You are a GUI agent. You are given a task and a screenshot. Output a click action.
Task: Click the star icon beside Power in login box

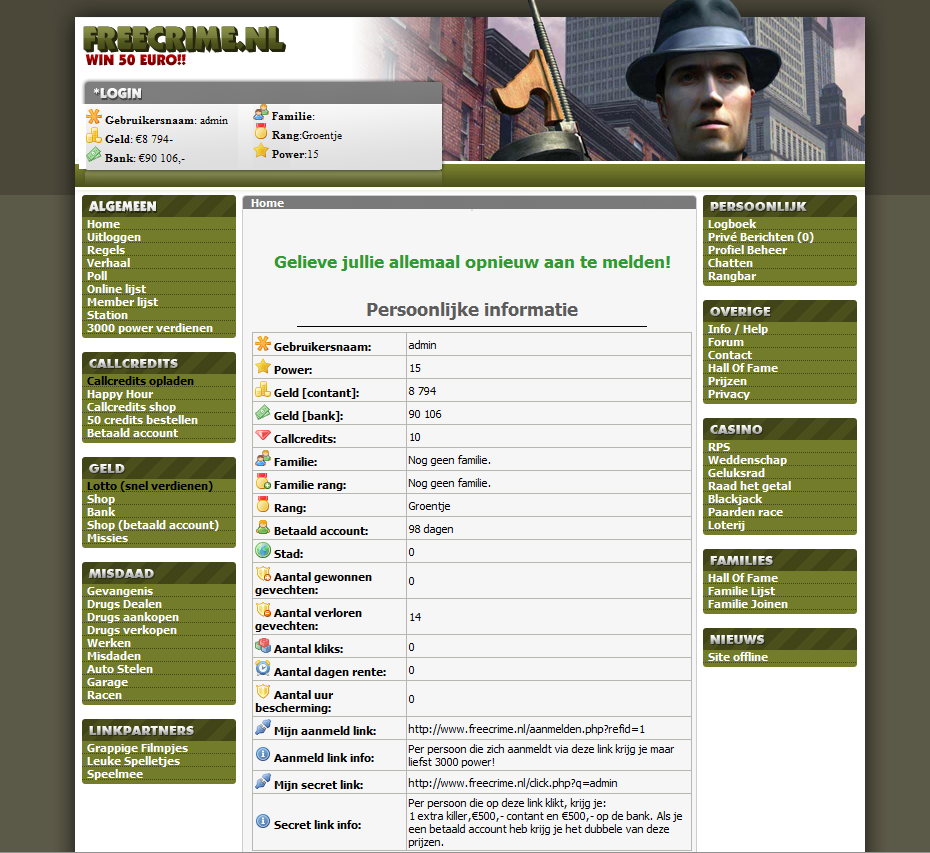tap(260, 151)
